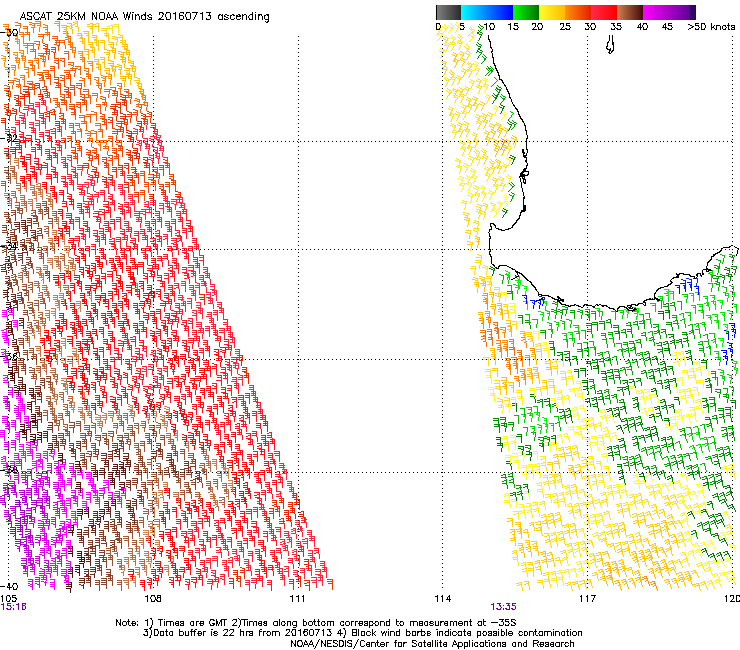The width and height of the screenshot is (740, 650).
Task: Click the '40' legend scale label
Action: point(642,27)
